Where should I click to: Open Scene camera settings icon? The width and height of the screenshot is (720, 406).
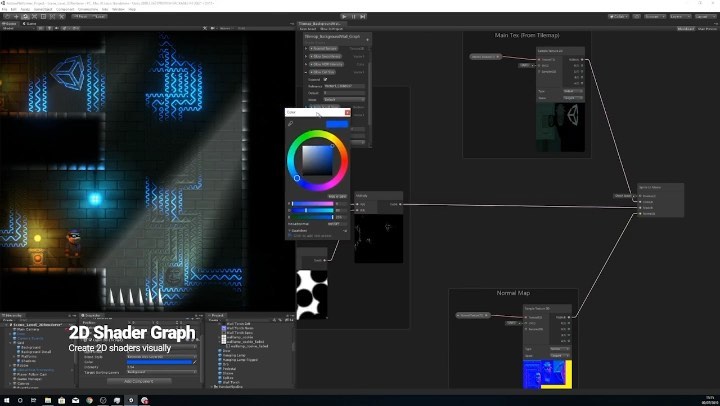[x=213, y=28]
